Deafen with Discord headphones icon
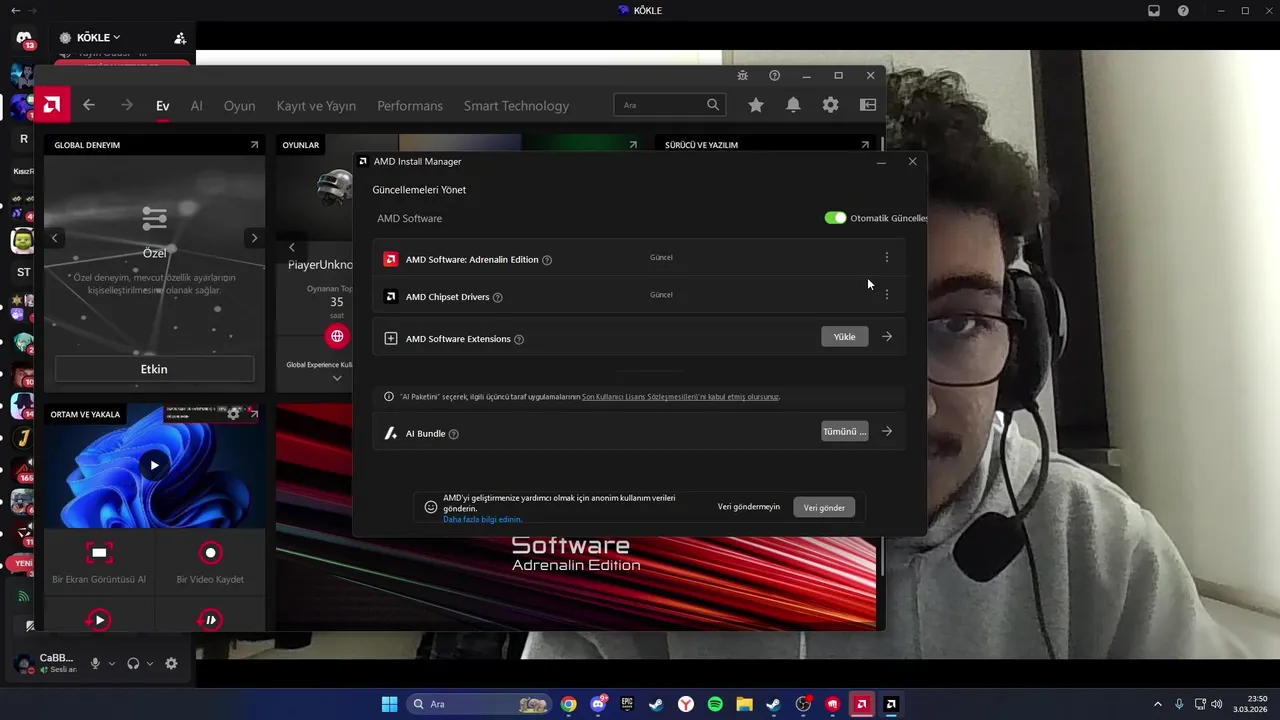 133,663
